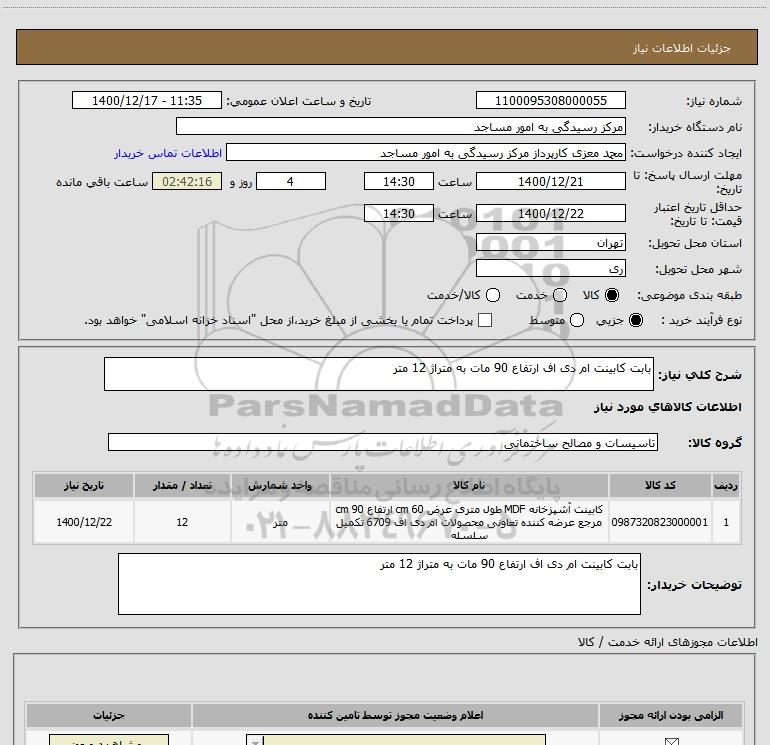770x745 pixels.
Task: Click the announcement date field 1400/12/17 - 11:35
Action: pyautogui.click(x=147, y=100)
